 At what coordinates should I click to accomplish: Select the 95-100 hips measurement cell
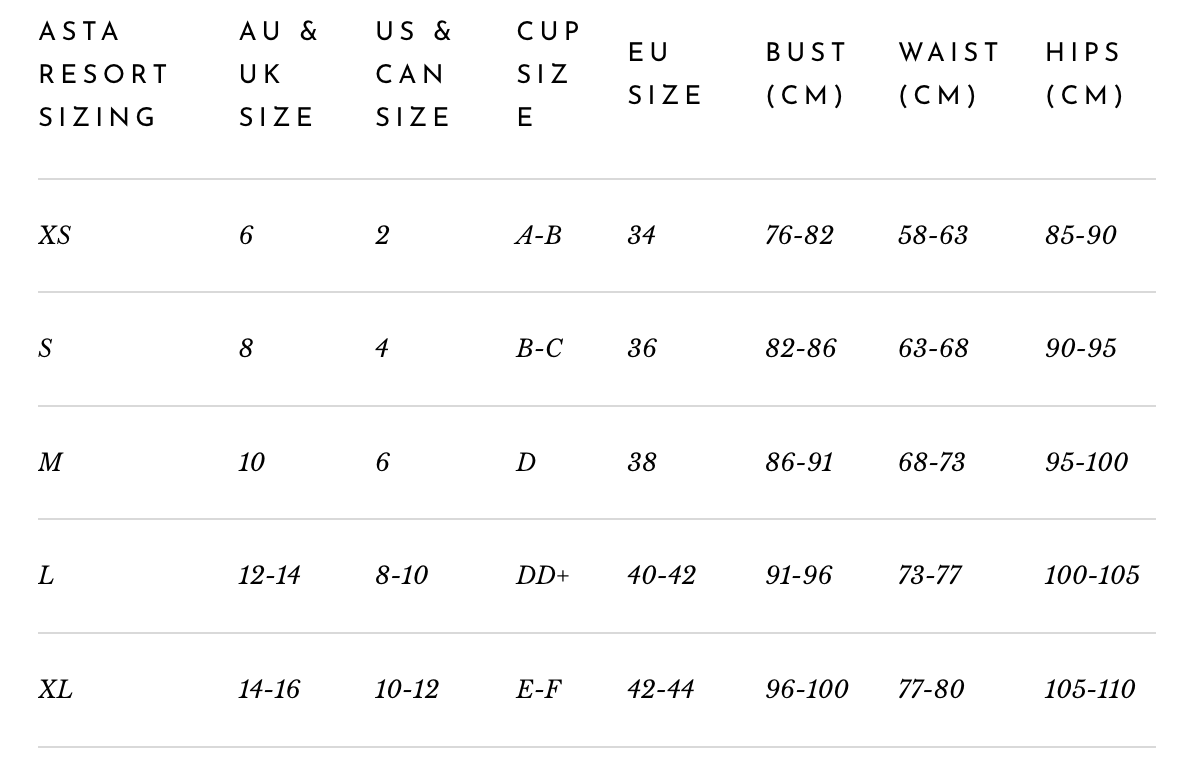(x=1086, y=463)
